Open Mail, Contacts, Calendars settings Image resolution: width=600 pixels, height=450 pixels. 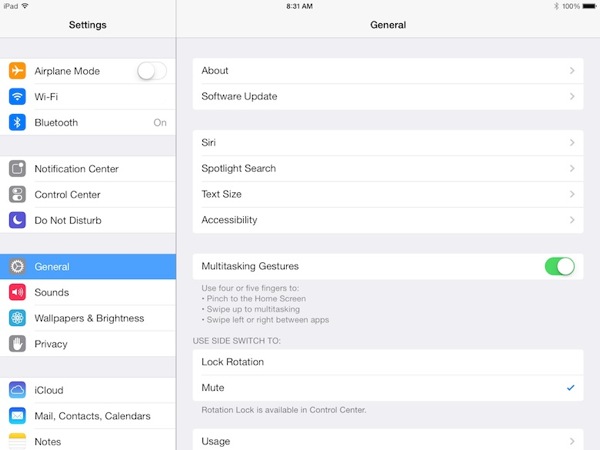tap(92, 416)
